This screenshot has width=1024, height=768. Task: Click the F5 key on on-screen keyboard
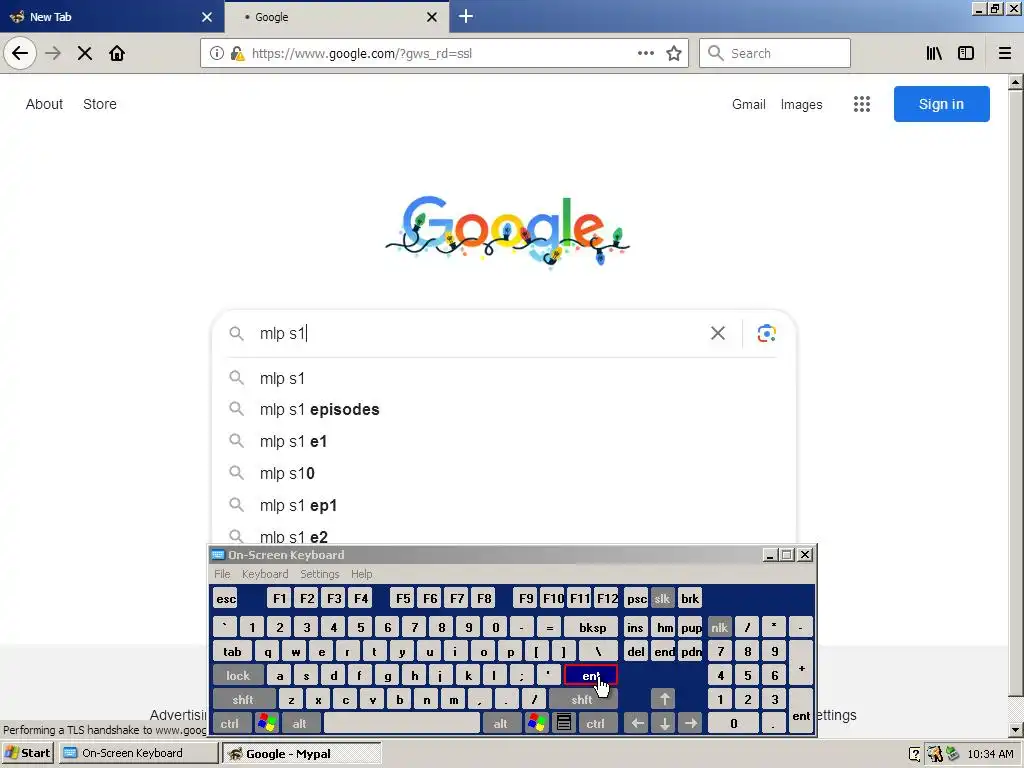pos(403,598)
